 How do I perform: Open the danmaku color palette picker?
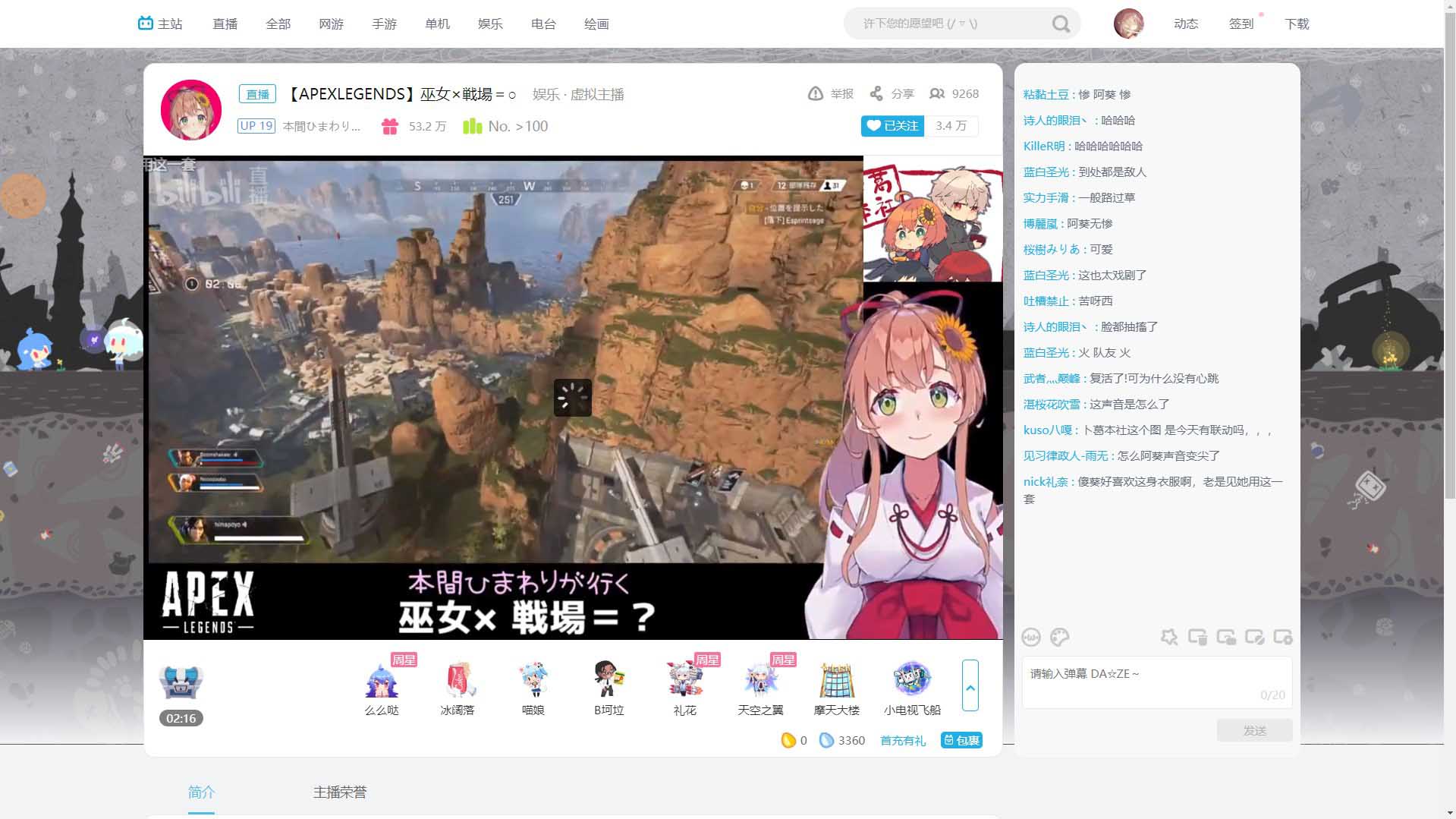(1060, 638)
